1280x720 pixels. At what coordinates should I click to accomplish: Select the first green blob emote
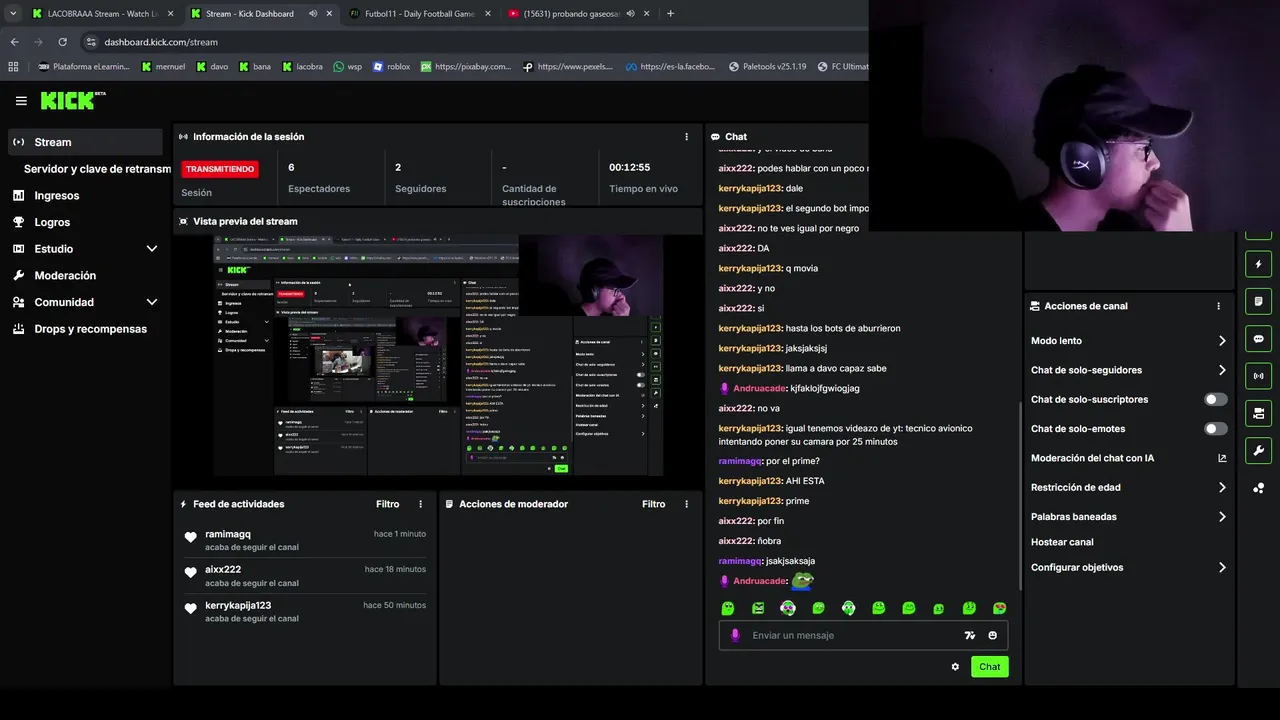tap(728, 608)
